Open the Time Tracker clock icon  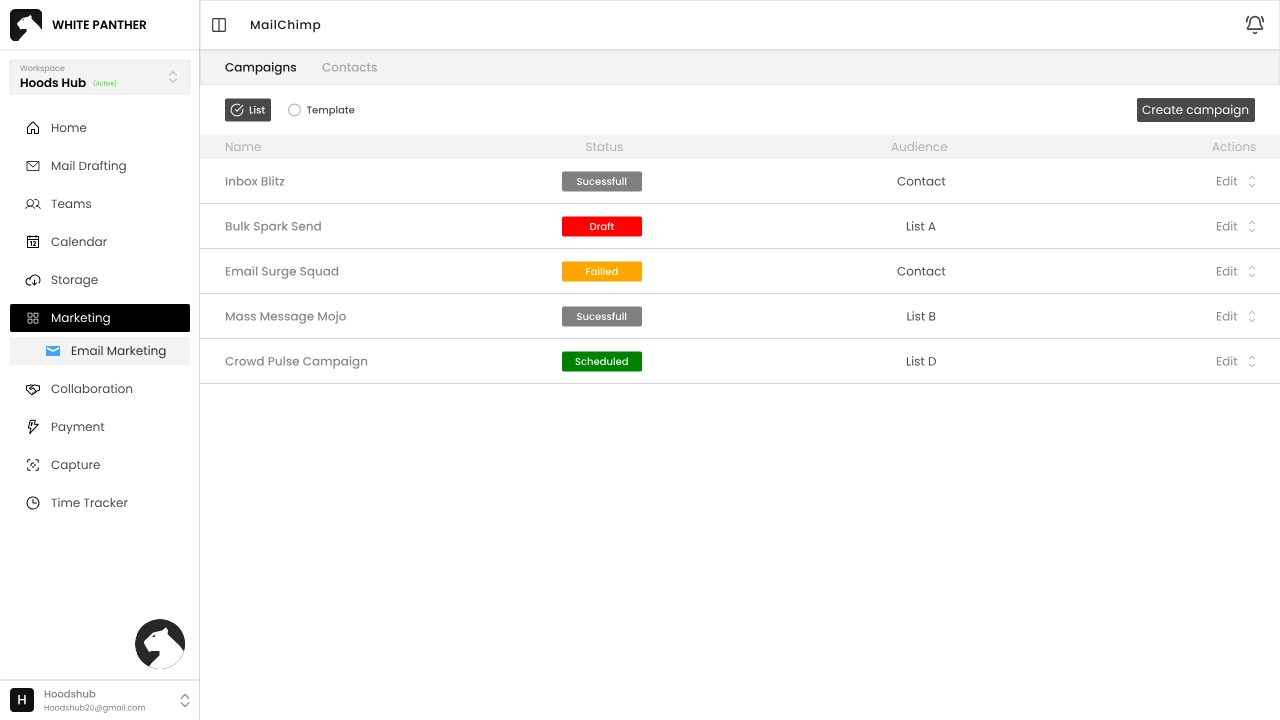33,503
